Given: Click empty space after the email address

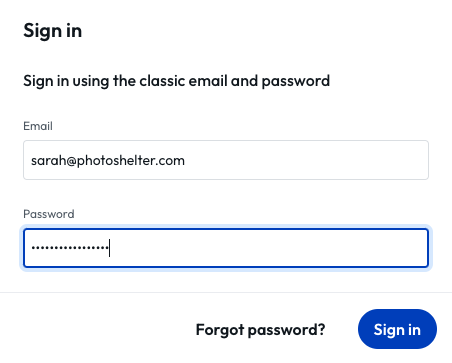Looking at the screenshot, I should click(x=305, y=160).
